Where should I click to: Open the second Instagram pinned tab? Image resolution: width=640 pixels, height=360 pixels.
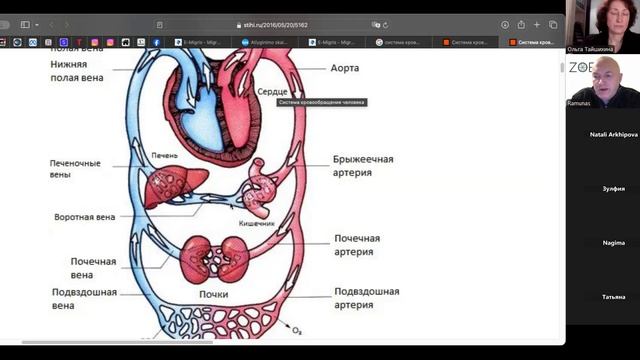[x=110, y=42]
